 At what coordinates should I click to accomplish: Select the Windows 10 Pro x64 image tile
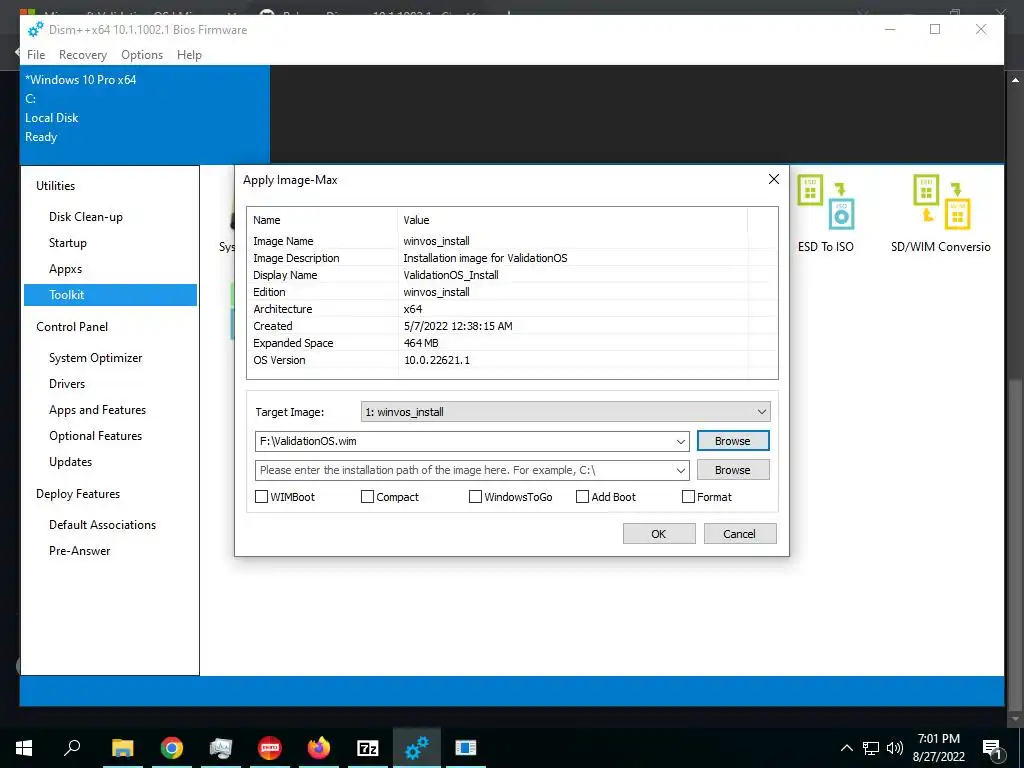145,114
